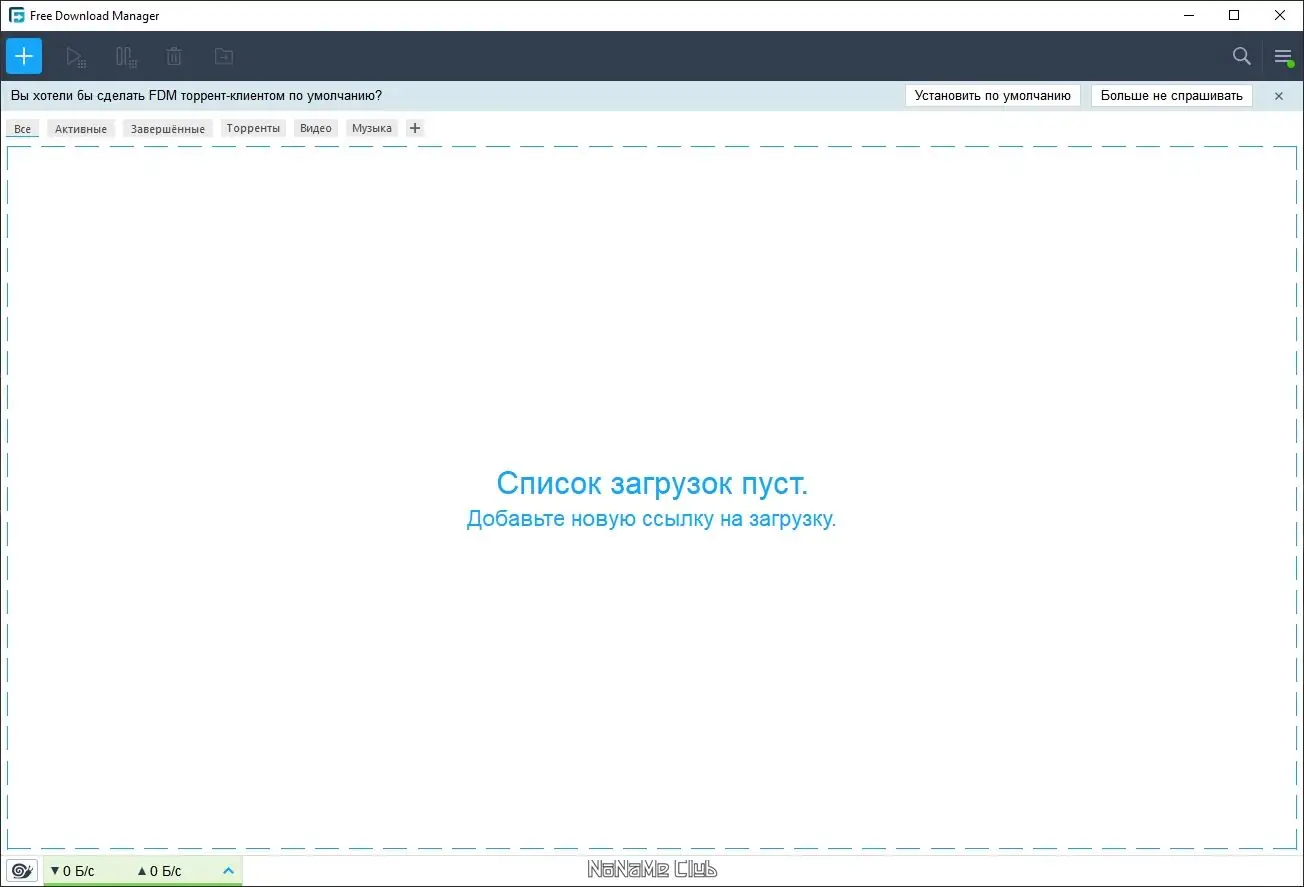Click Больше не спрашивать button
The image size is (1304, 887).
point(1172,96)
